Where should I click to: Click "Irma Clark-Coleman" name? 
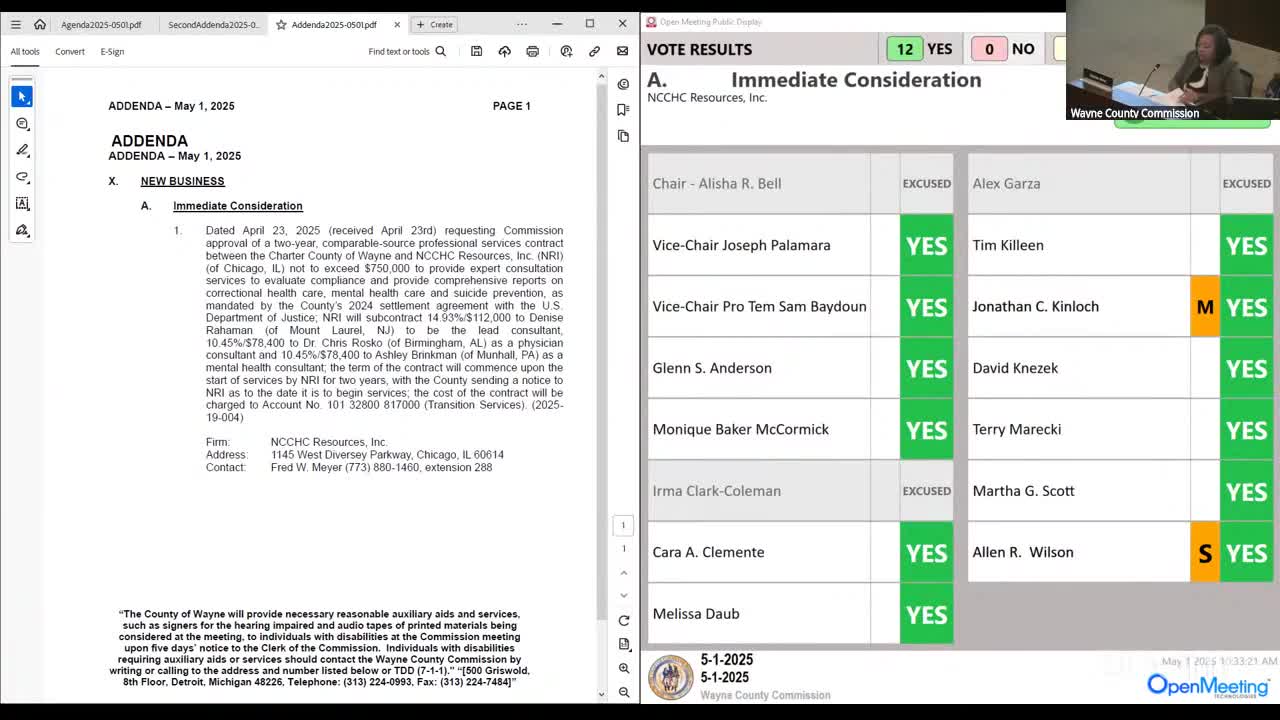click(717, 491)
